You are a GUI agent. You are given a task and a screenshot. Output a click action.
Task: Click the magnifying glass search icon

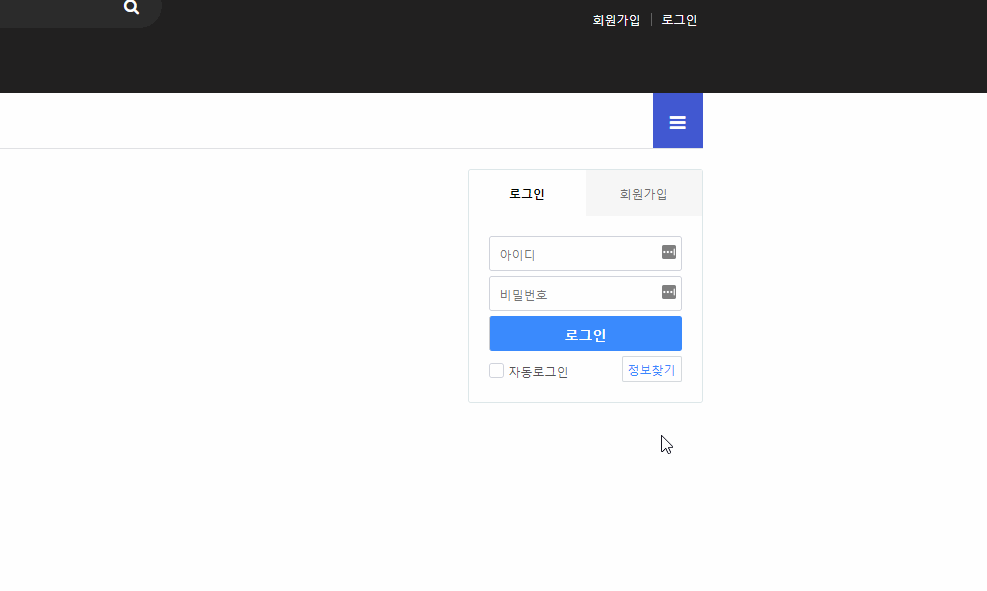[x=131, y=8]
